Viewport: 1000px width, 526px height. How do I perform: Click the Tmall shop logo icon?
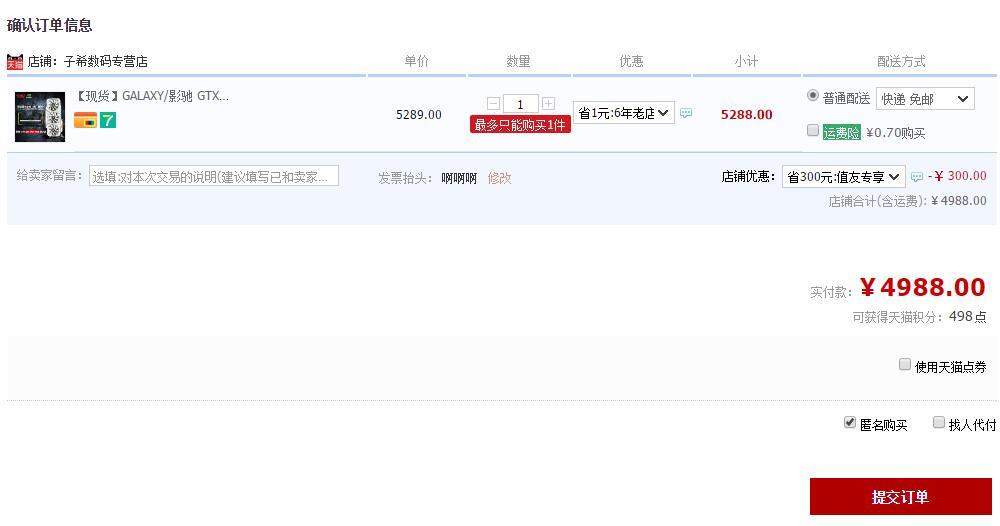(x=15, y=62)
